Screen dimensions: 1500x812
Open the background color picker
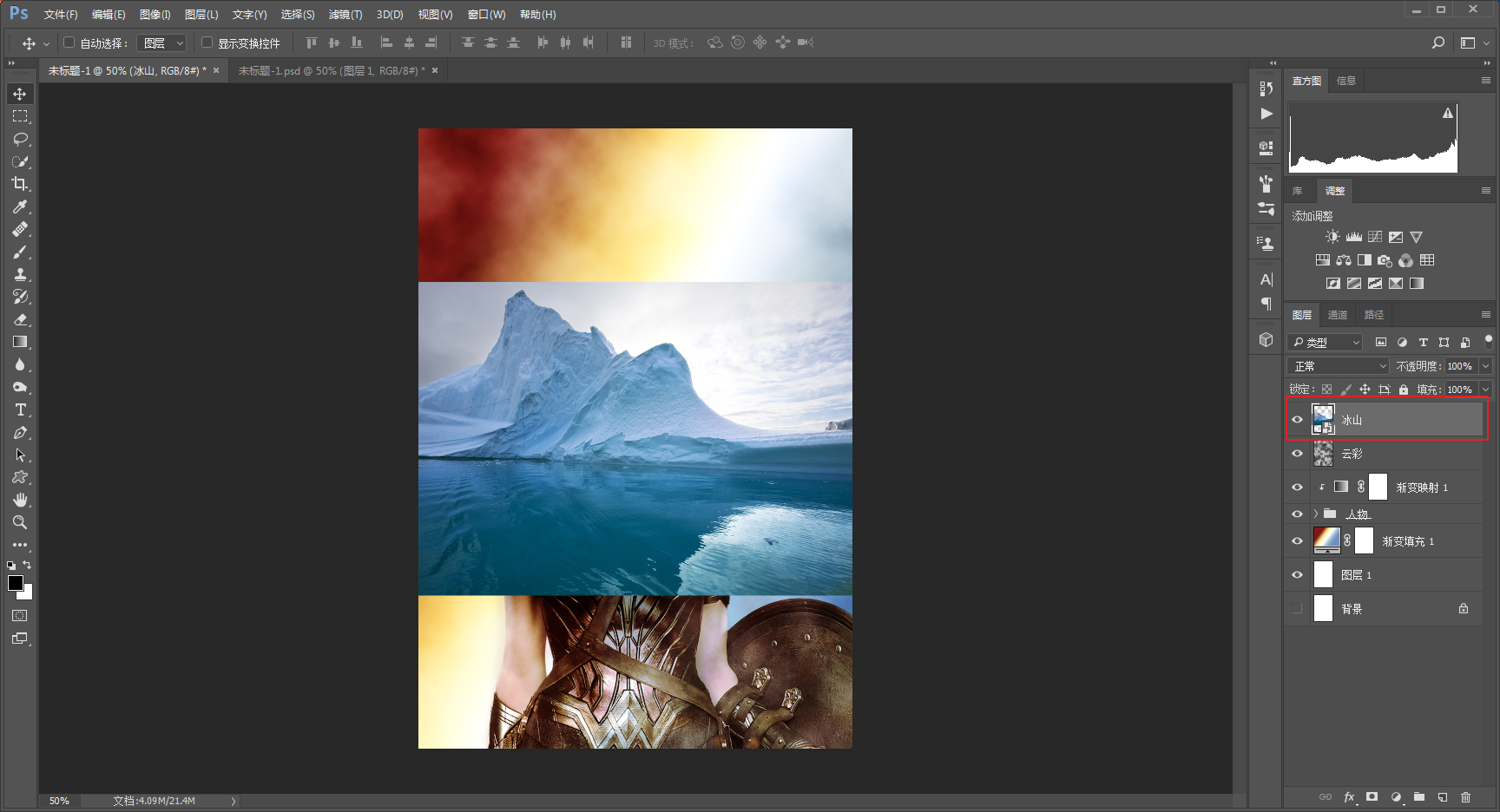pyautogui.click(x=28, y=594)
